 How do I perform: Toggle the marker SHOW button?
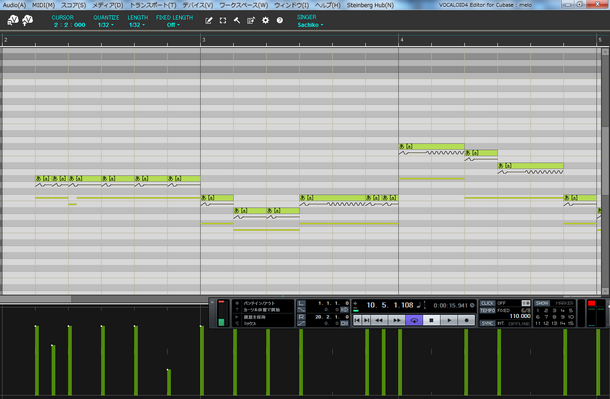click(542, 303)
